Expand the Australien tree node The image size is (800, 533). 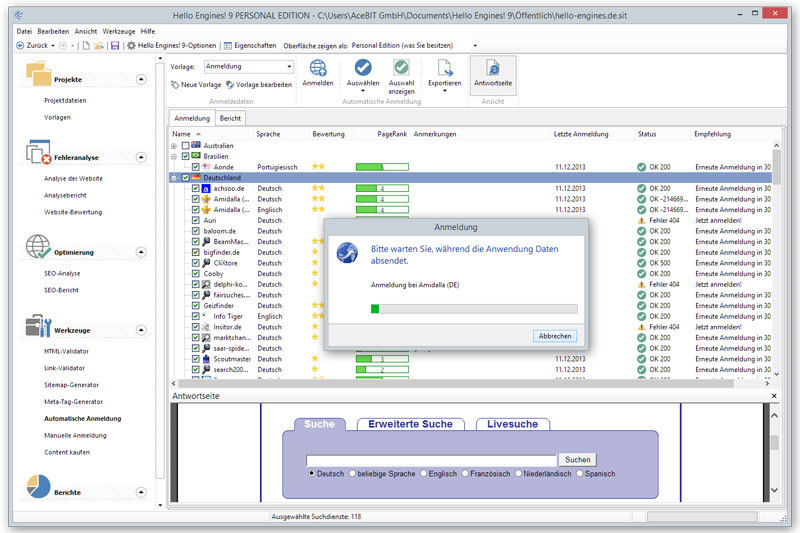tap(174, 146)
